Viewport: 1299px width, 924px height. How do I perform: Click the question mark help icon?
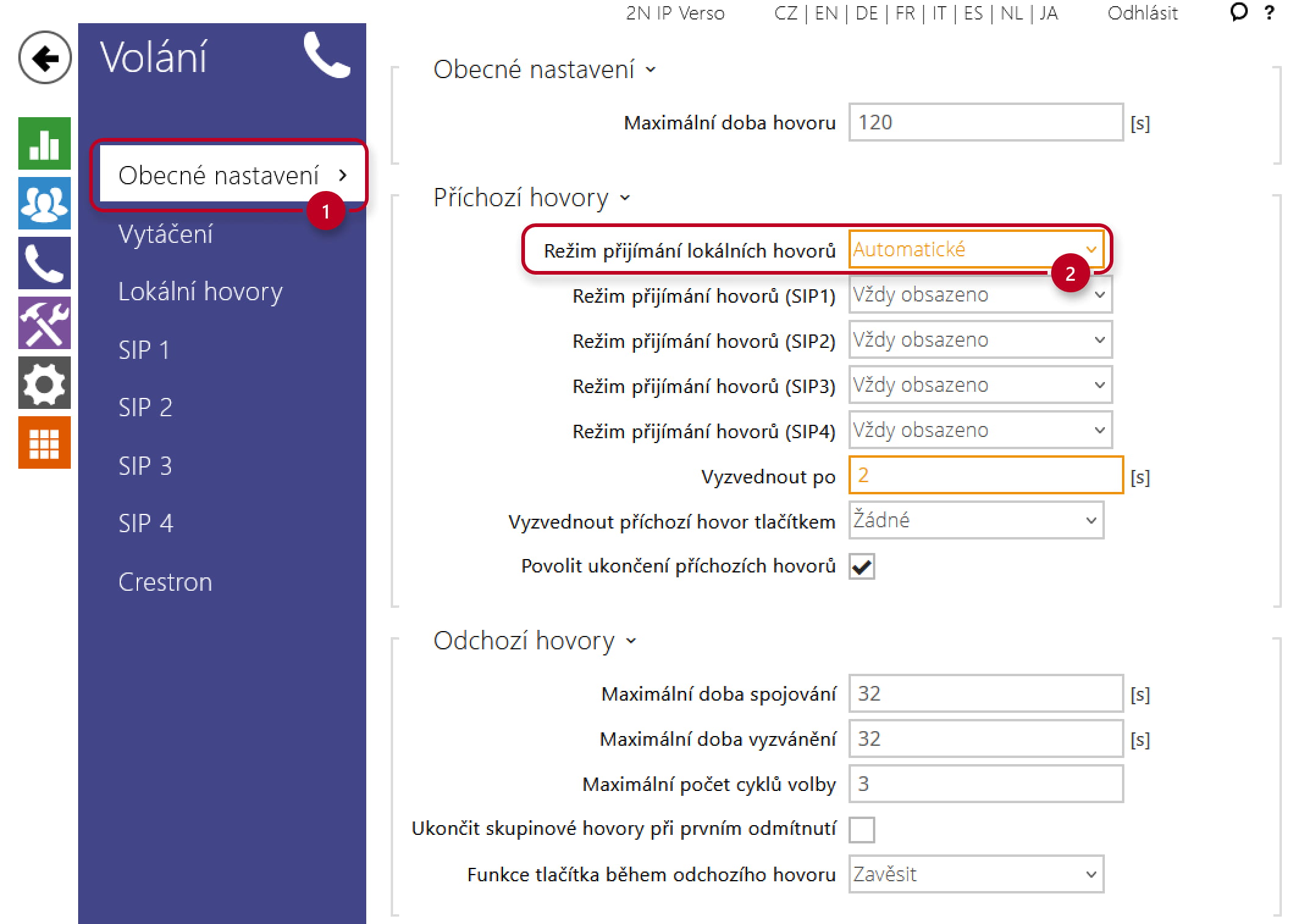coord(1269,12)
